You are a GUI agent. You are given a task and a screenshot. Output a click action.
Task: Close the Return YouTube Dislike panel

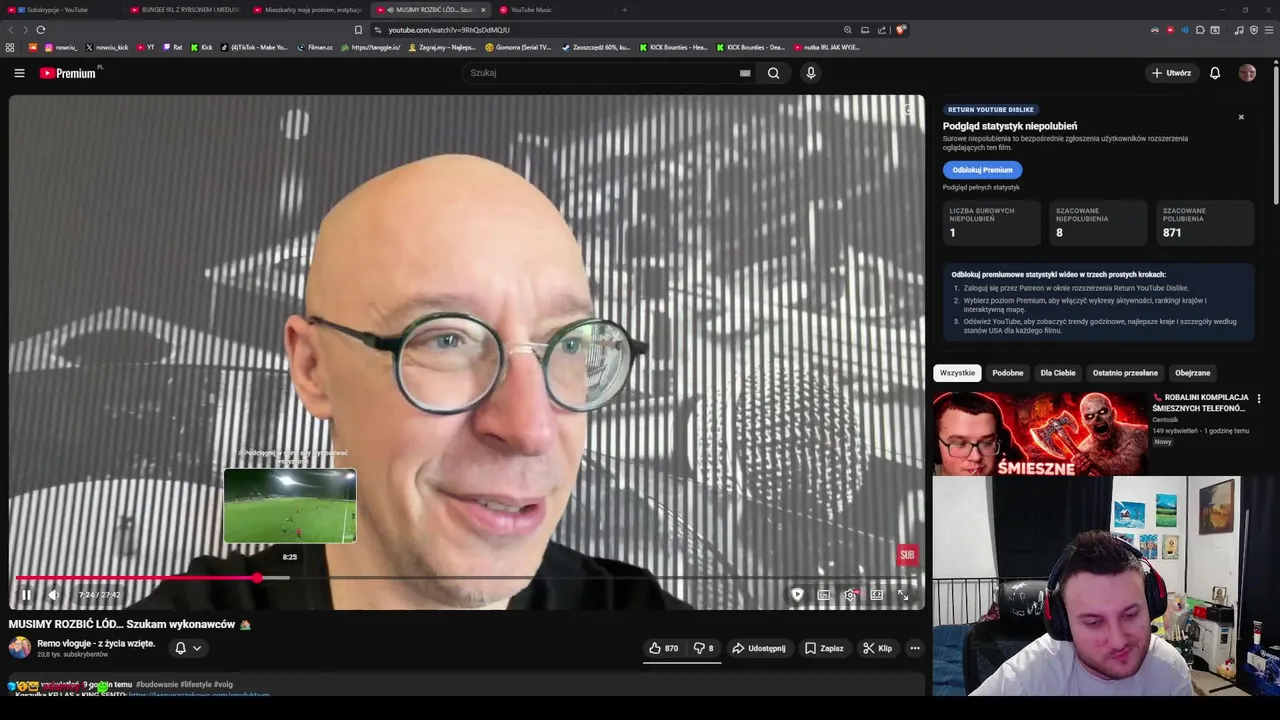click(1241, 117)
